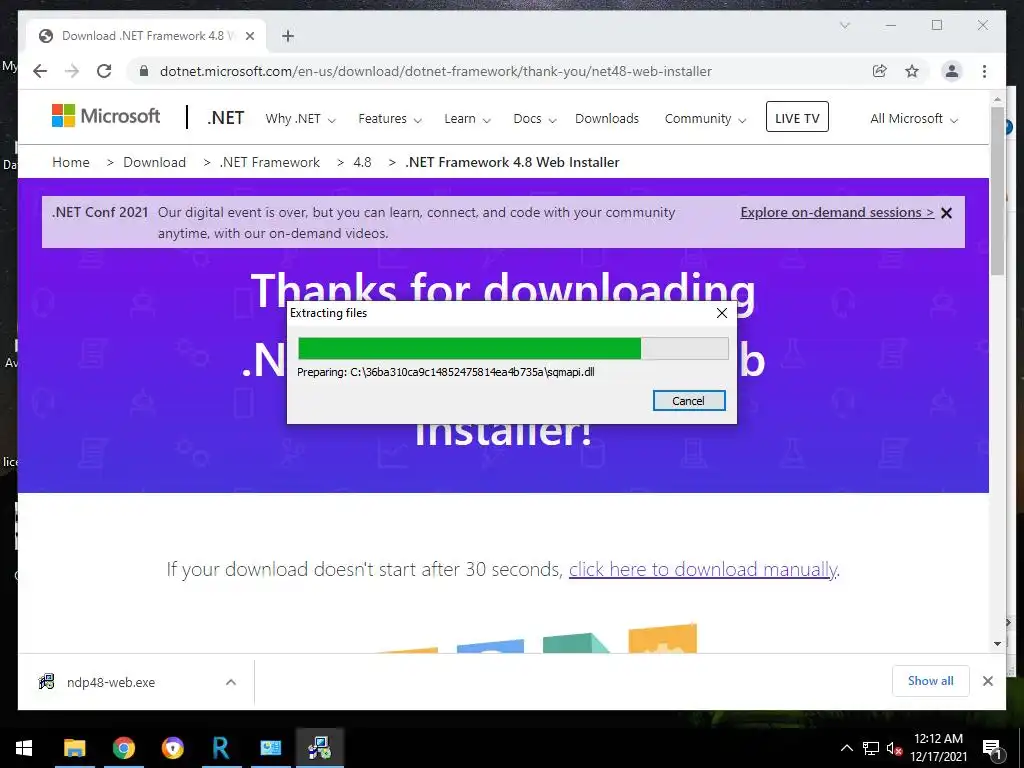Viewport: 1024px width, 768px height.
Task: Reload the page with the refresh icon
Action: click(104, 71)
